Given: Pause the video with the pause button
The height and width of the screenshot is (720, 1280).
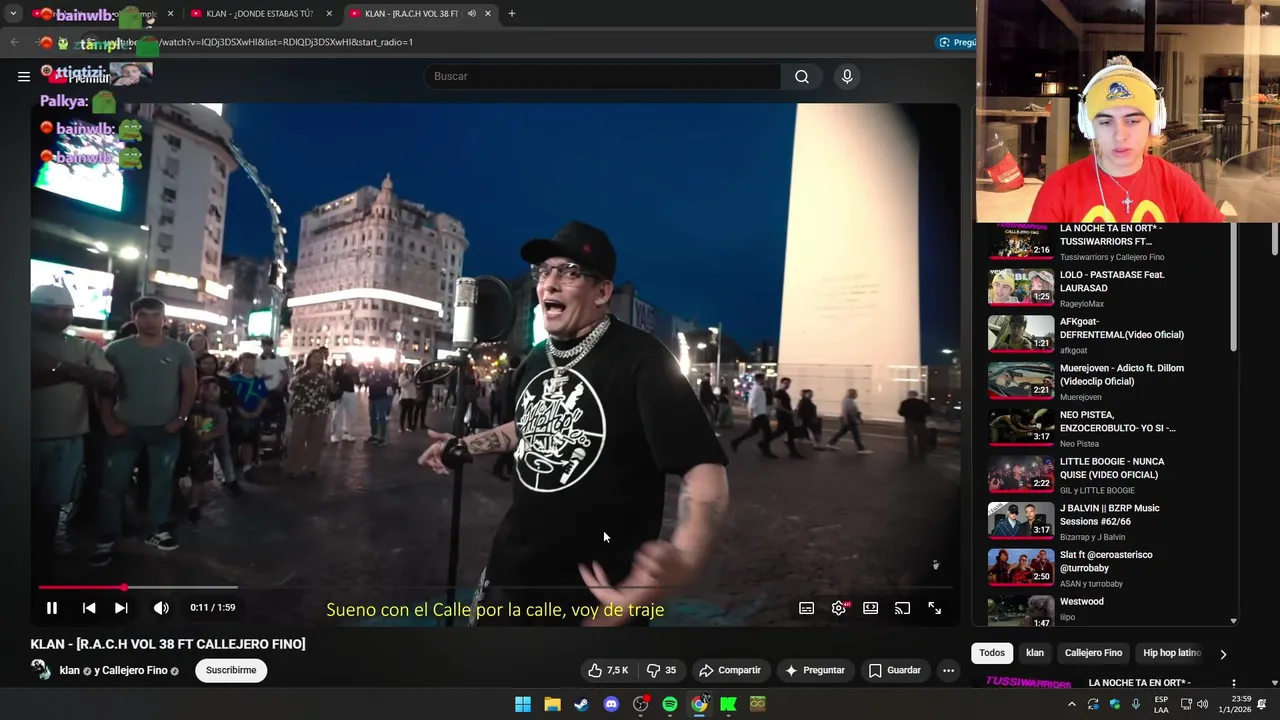Looking at the screenshot, I should (x=52, y=608).
